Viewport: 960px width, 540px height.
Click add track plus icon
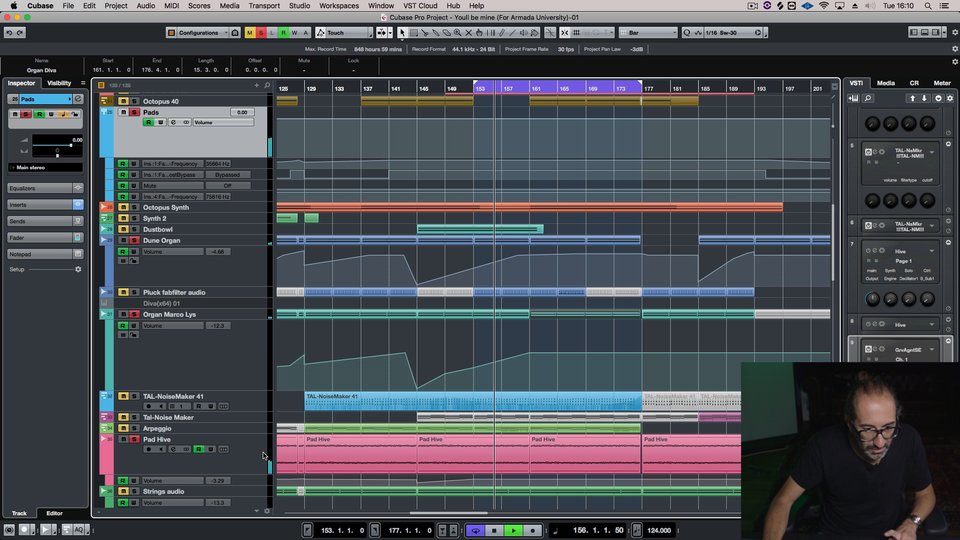pos(257,85)
